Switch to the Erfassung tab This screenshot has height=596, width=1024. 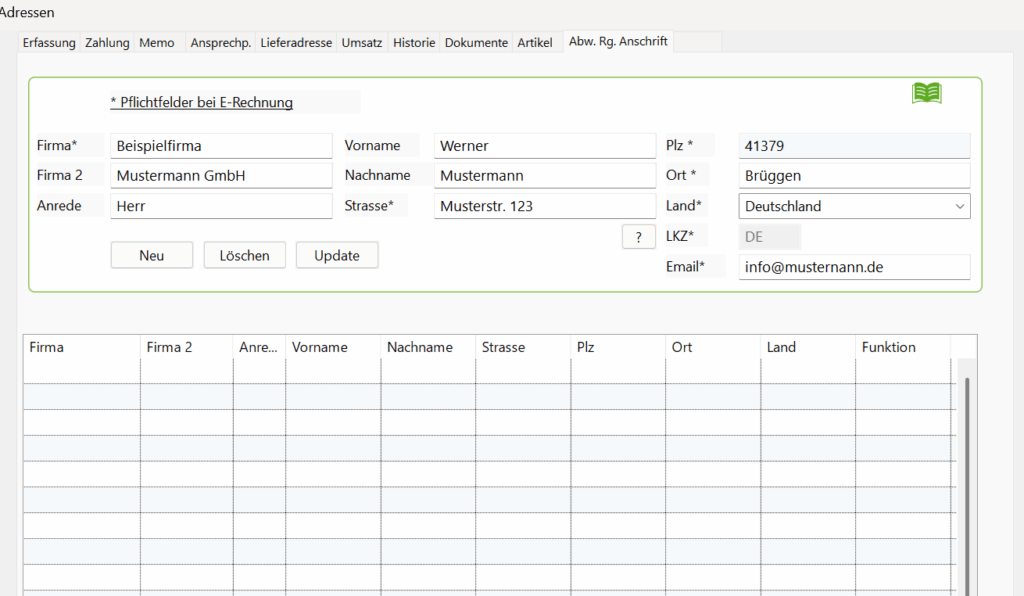click(49, 43)
